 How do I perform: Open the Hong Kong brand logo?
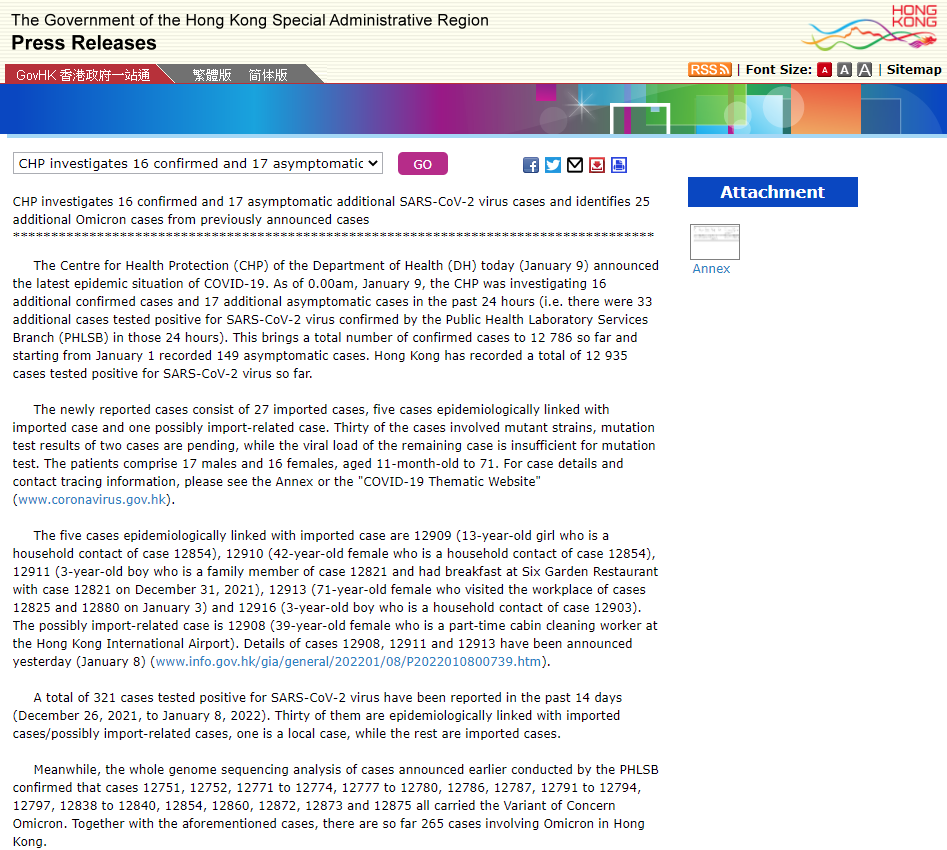point(870,27)
